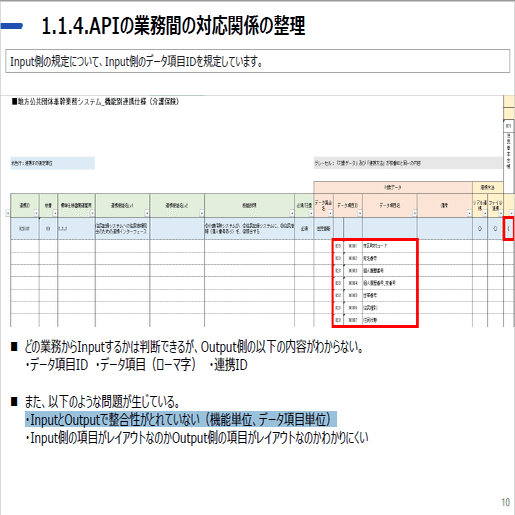Click the text box starting Input側の規定について
This screenshot has width=515, height=515.
[x=258, y=61]
